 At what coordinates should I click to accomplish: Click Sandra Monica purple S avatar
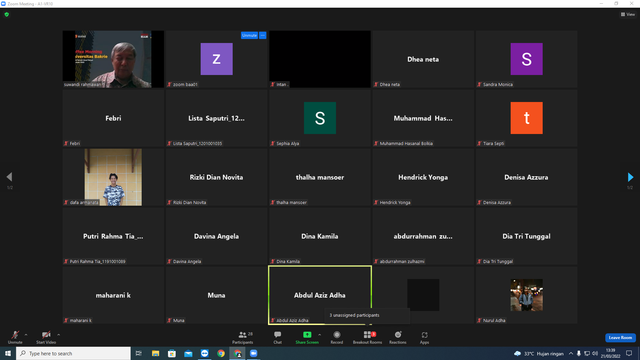pos(527,59)
